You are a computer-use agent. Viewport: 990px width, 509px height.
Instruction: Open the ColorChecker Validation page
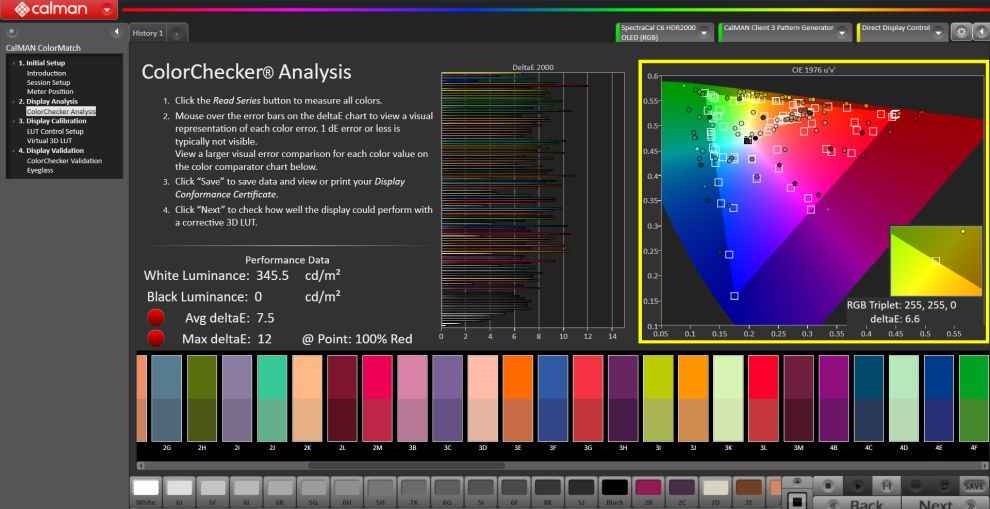click(x=64, y=160)
